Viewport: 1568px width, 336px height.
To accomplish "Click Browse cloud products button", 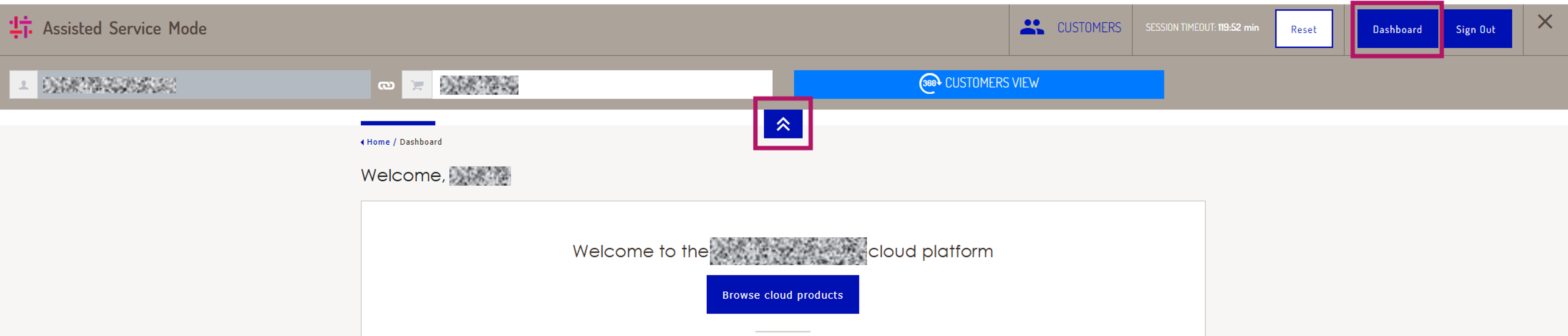I will tap(782, 295).
